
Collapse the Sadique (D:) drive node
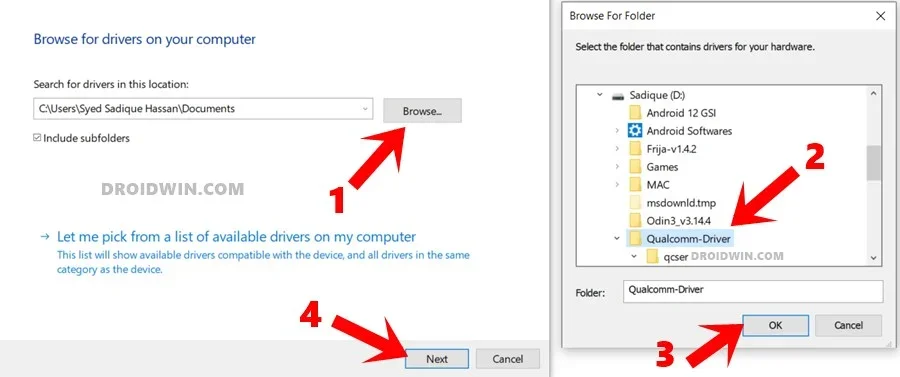pyautogui.click(x=600, y=95)
